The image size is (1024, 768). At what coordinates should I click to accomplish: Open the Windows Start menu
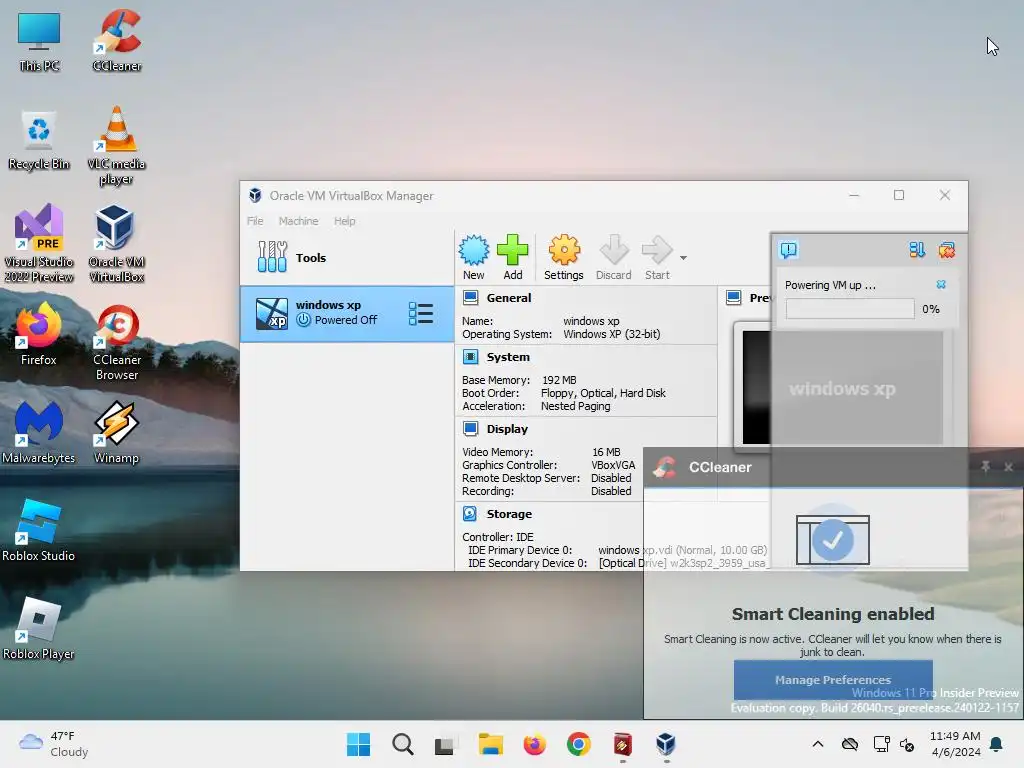(358, 744)
